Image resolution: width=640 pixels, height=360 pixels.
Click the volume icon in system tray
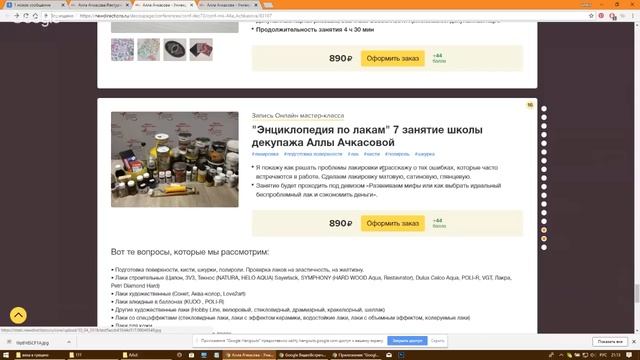593,355
